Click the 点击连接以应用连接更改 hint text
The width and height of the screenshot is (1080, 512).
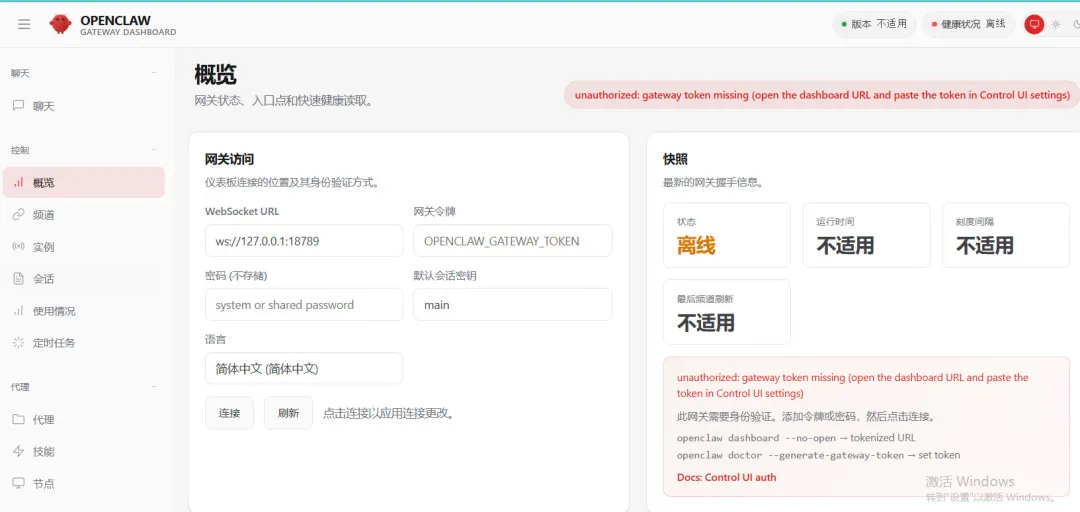pos(388,413)
